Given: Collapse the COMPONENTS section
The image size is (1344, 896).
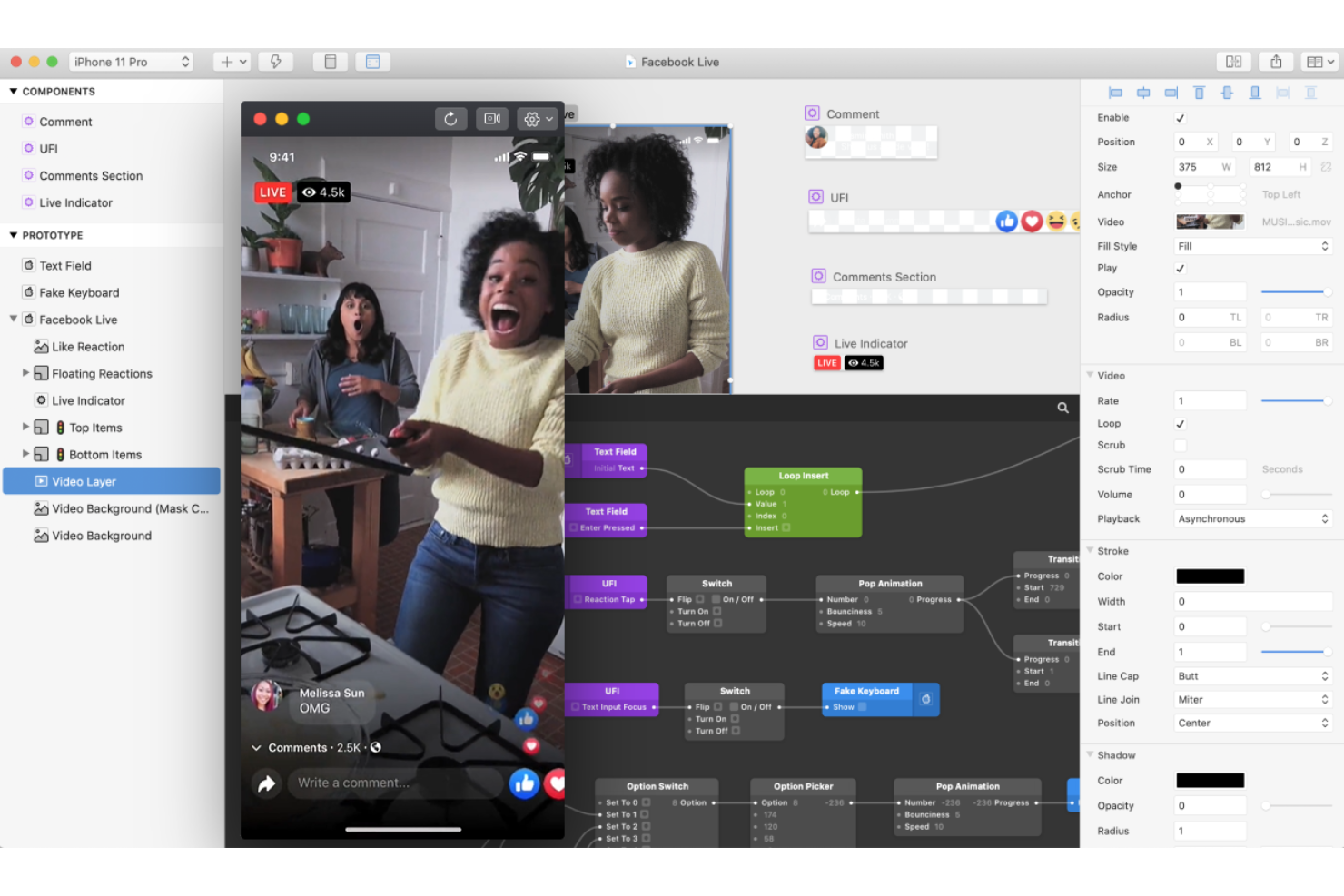Looking at the screenshot, I should [14, 92].
